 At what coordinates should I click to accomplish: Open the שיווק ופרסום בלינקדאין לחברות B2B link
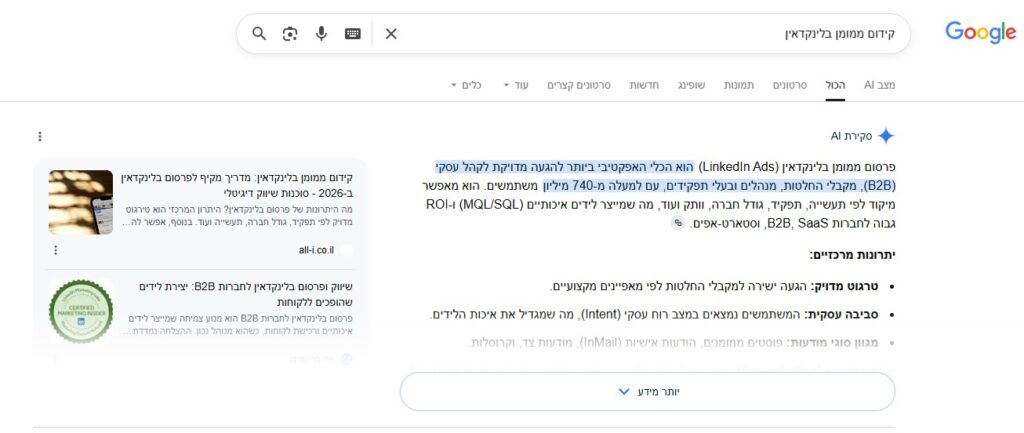246,295
